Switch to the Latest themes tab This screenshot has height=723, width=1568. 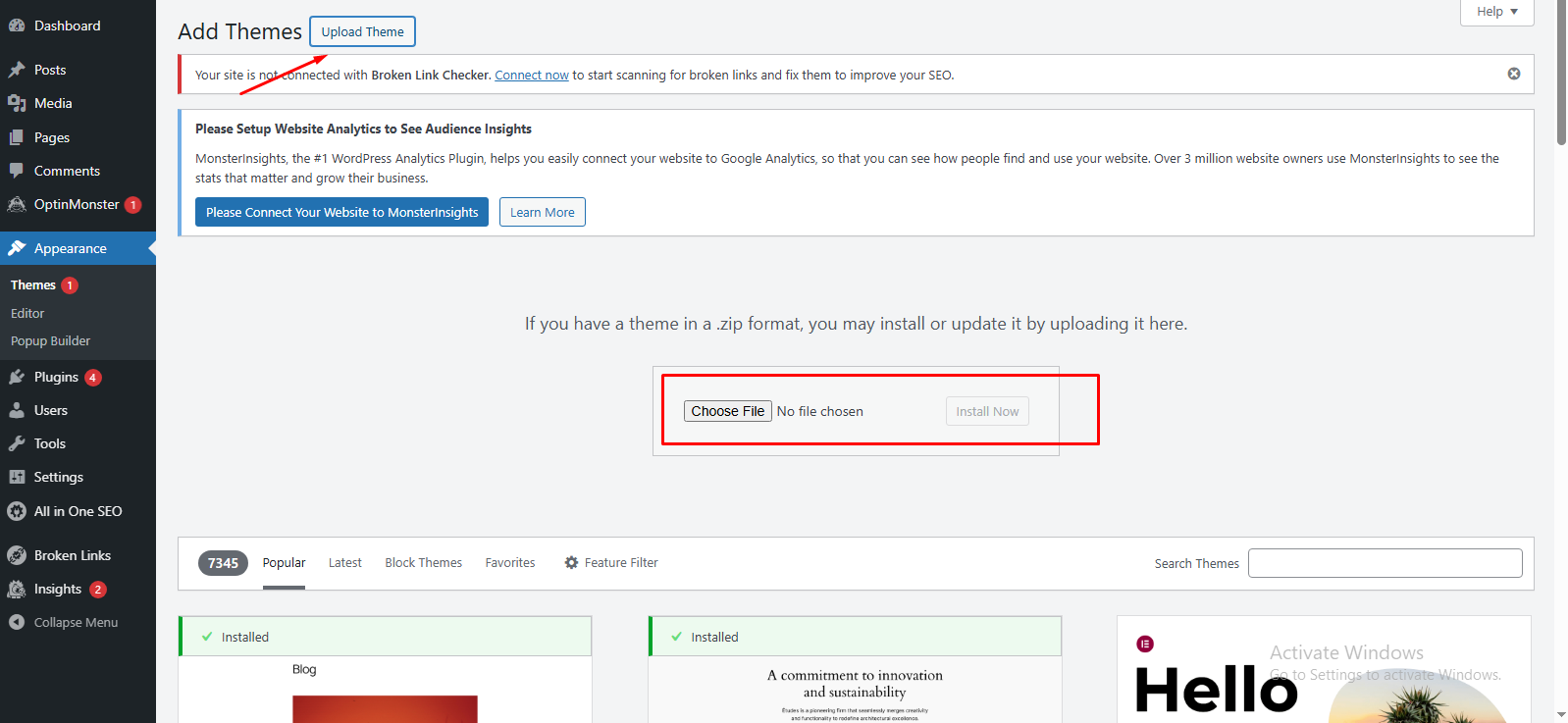click(x=344, y=563)
